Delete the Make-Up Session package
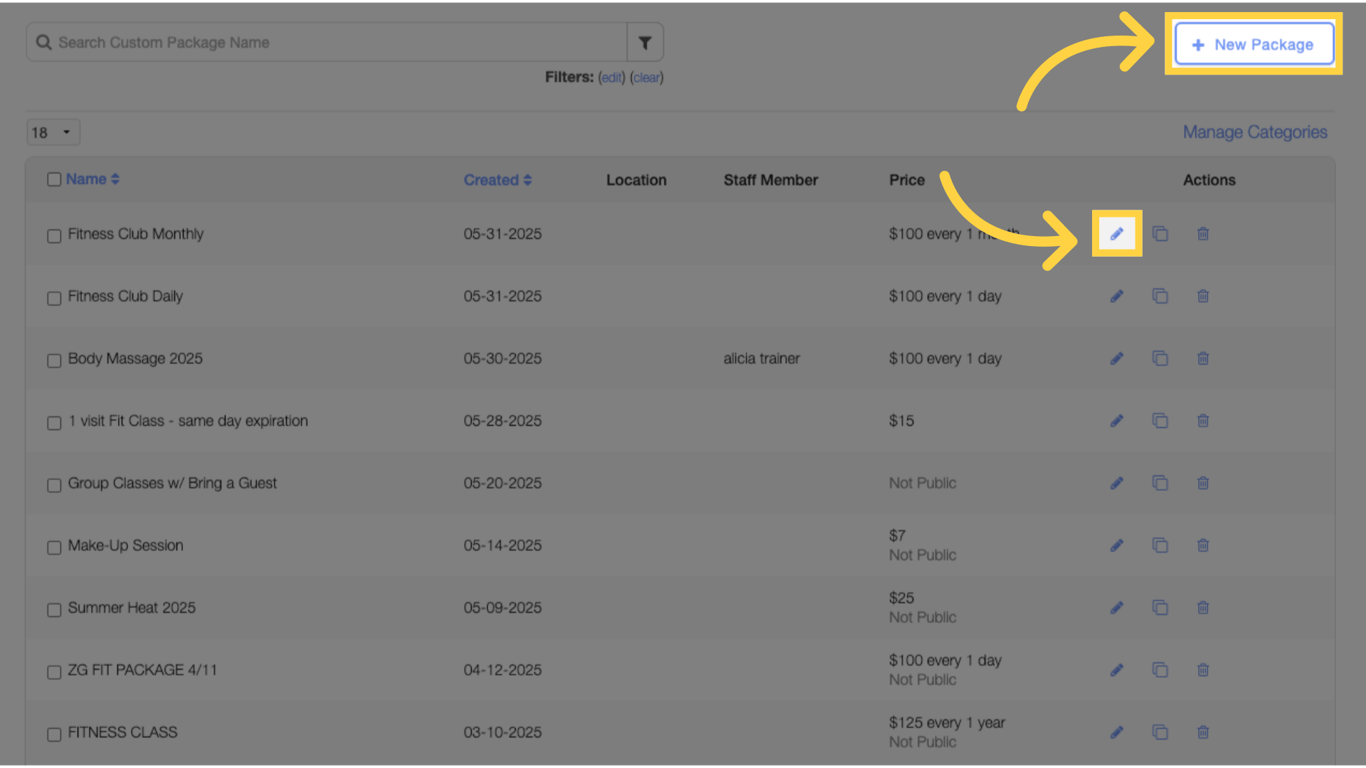 click(x=1203, y=545)
